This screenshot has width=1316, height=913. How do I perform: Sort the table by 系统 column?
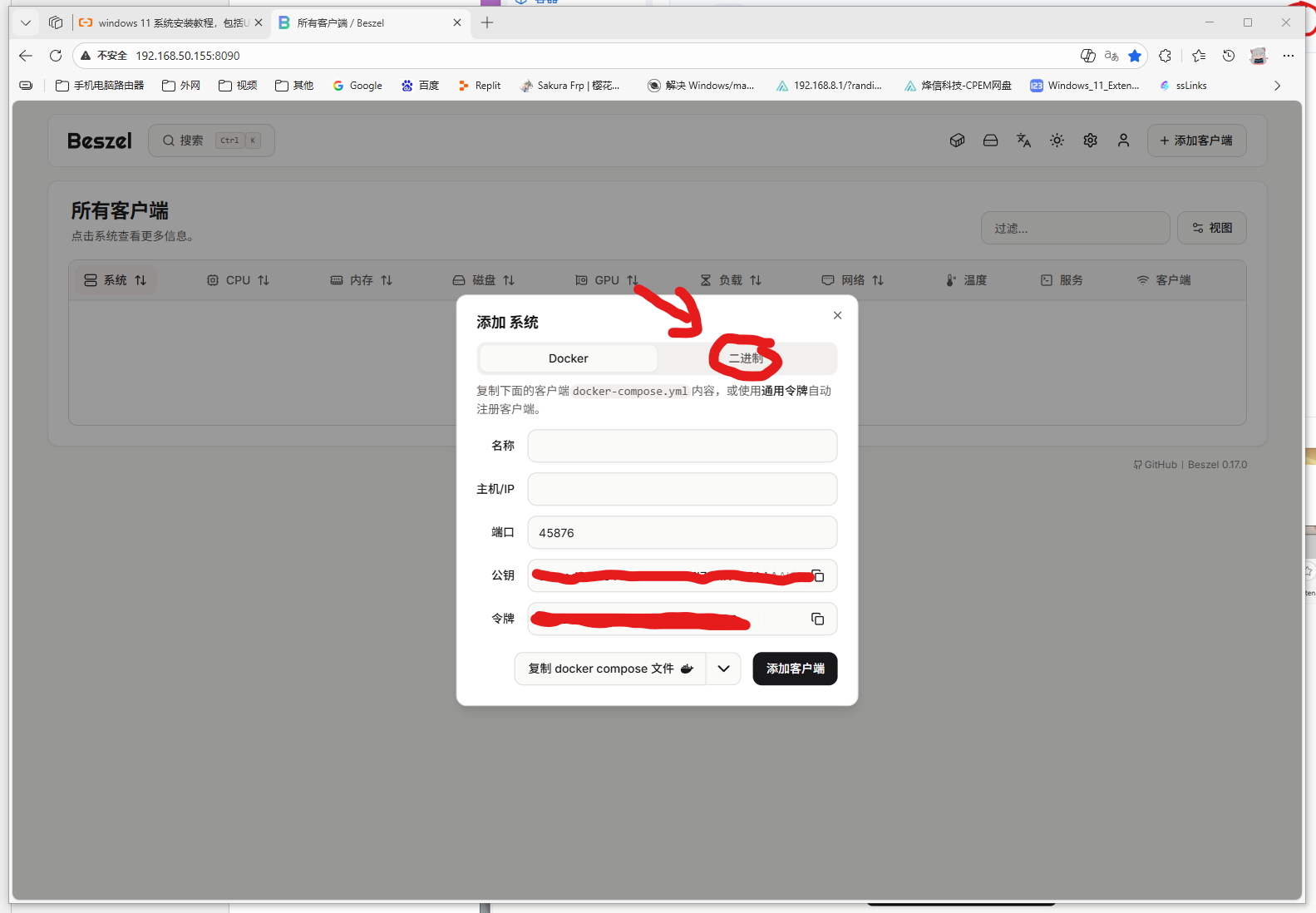click(116, 280)
